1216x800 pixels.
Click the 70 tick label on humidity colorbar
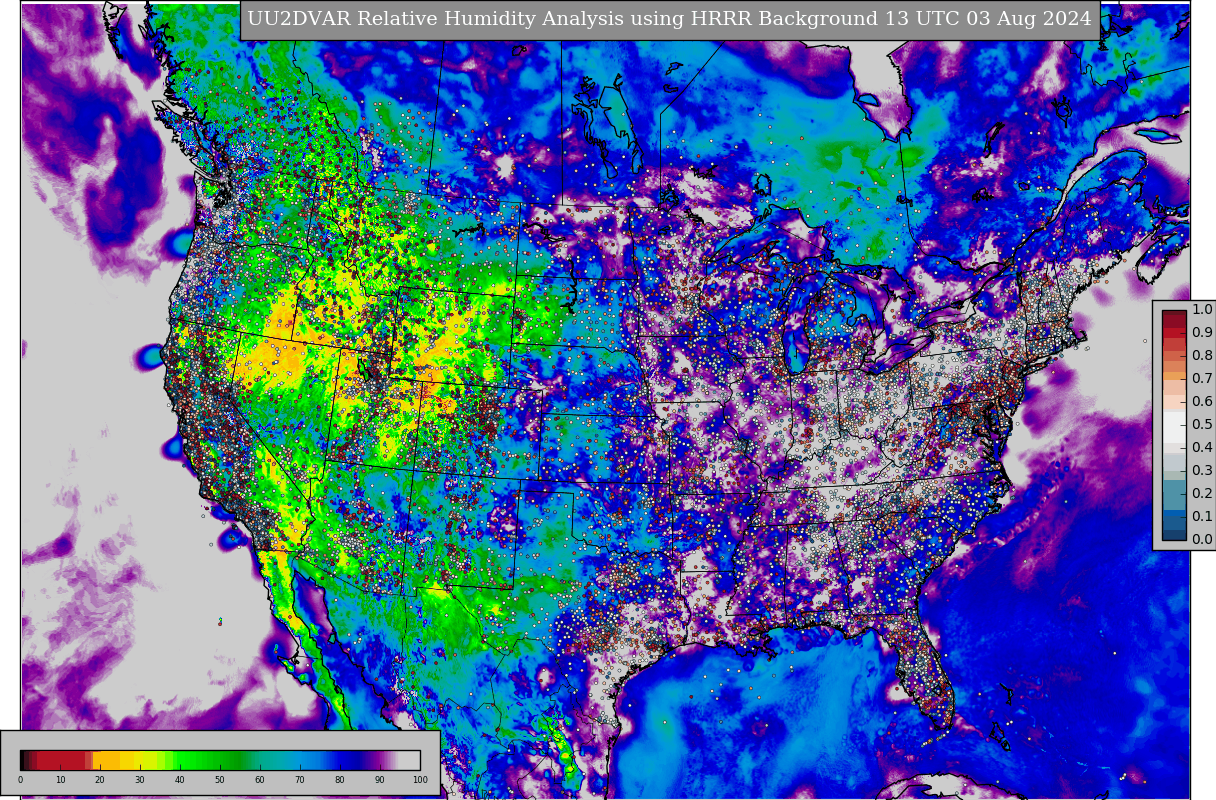coord(300,780)
